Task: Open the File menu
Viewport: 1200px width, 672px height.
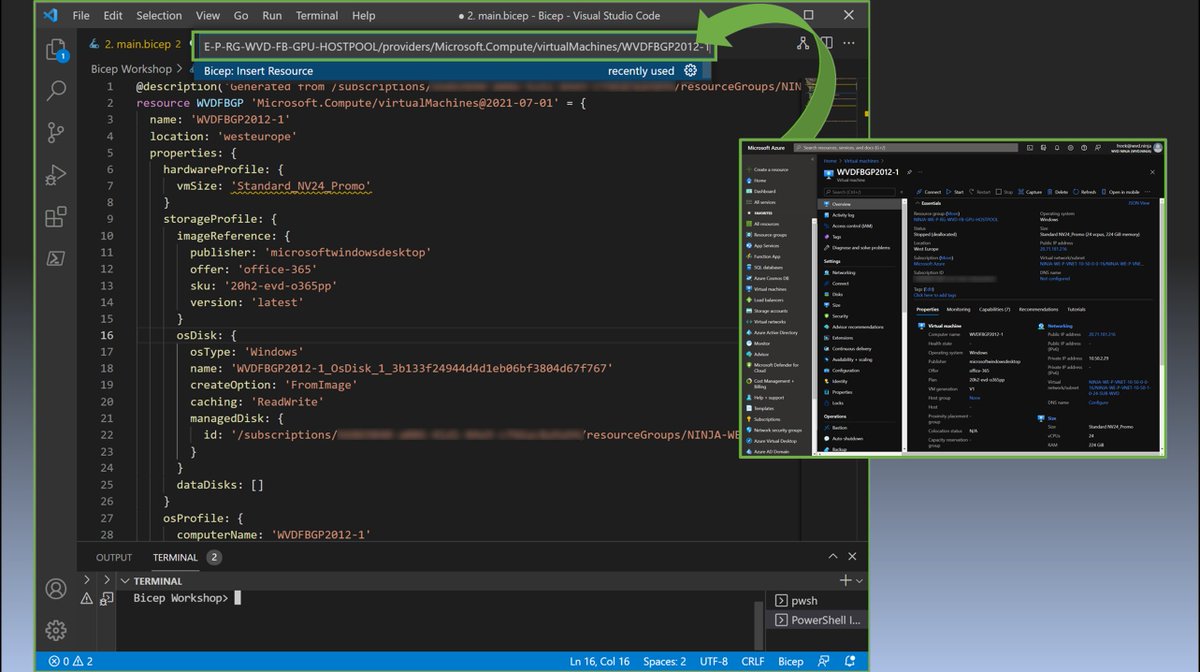Action: point(81,16)
